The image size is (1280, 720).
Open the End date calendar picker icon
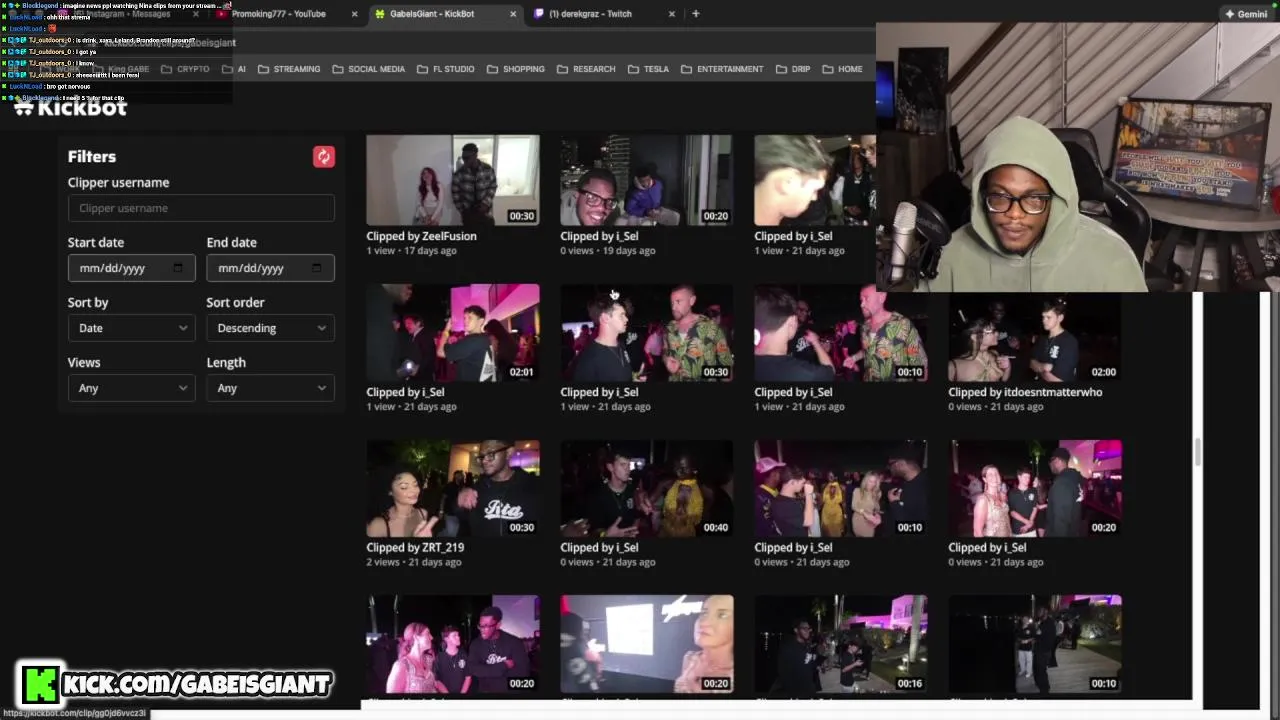click(x=317, y=268)
